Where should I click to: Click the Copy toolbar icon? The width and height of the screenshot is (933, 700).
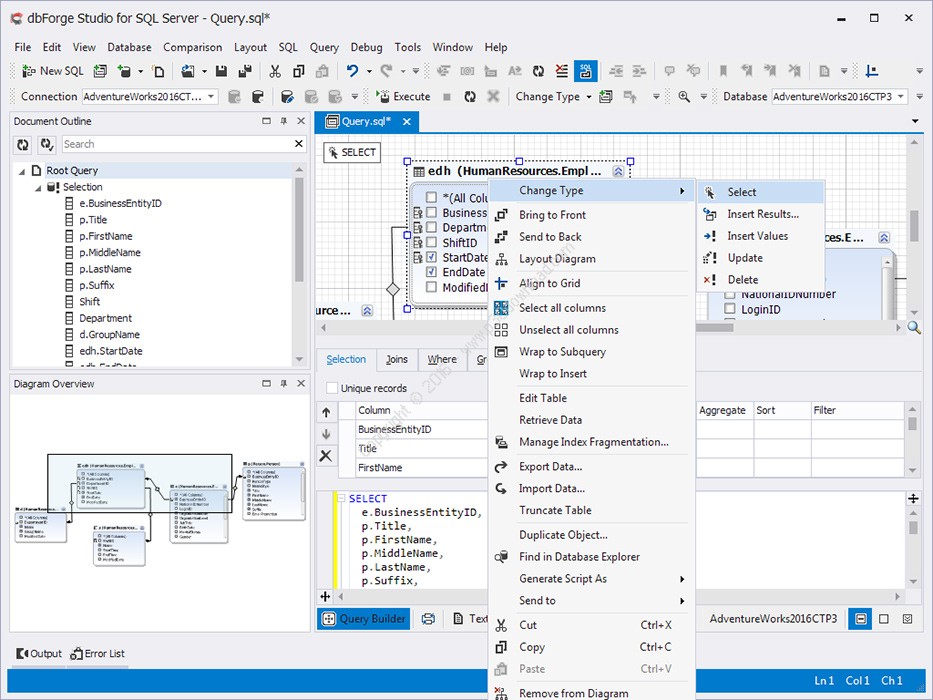coord(299,71)
